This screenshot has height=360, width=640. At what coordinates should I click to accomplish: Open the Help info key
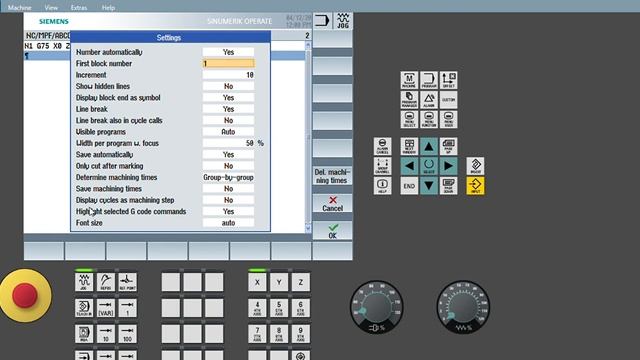[382, 186]
